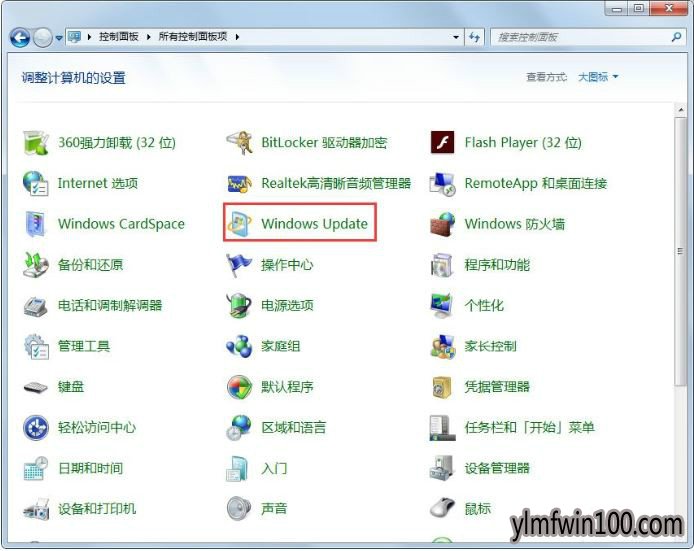Open the 声音 speaker icon

[239, 509]
